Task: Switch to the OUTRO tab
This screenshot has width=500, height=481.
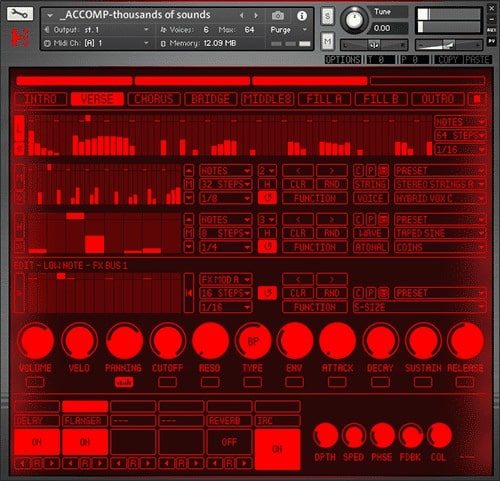Action: click(438, 99)
